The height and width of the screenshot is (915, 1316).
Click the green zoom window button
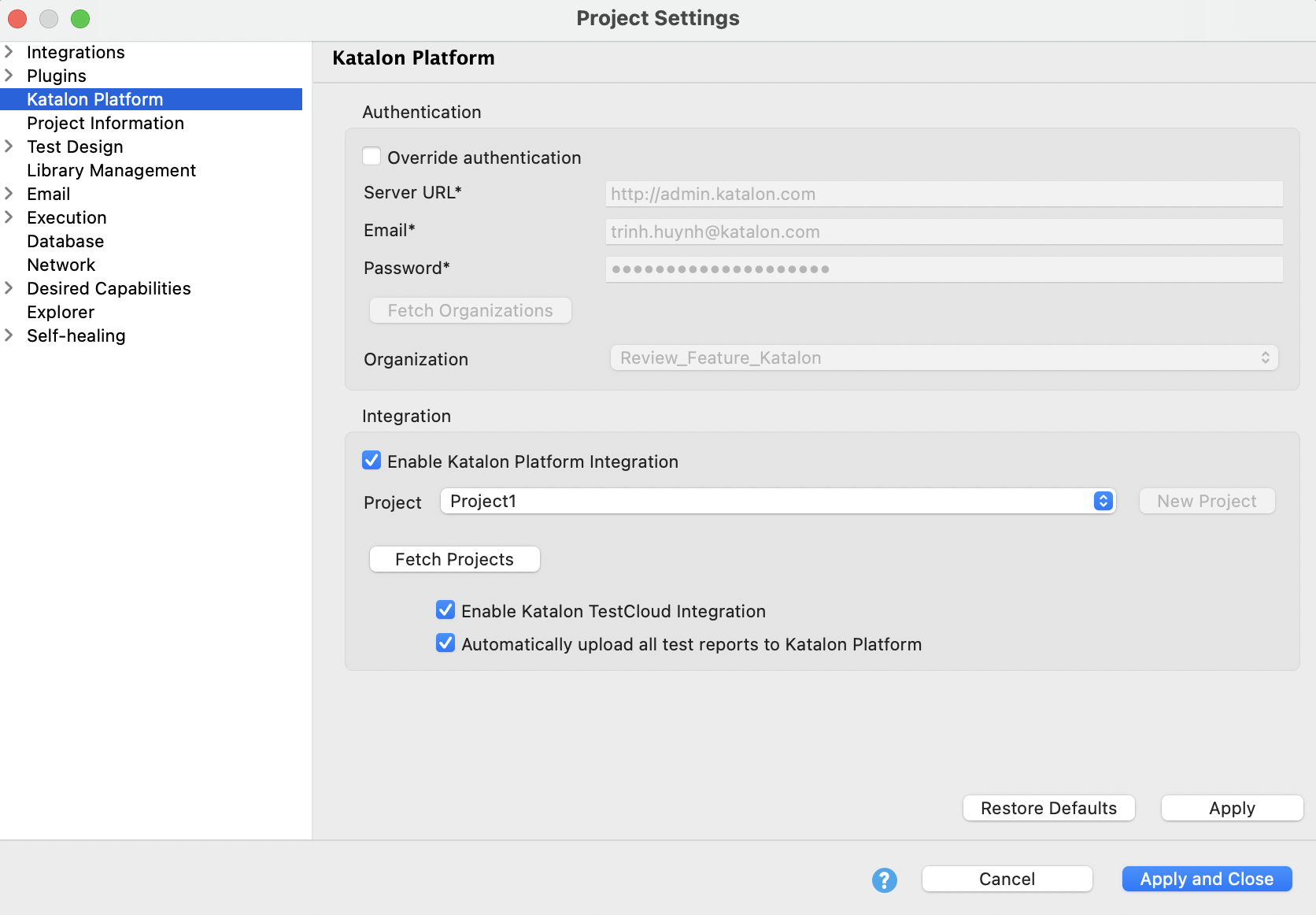tap(80, 19)
